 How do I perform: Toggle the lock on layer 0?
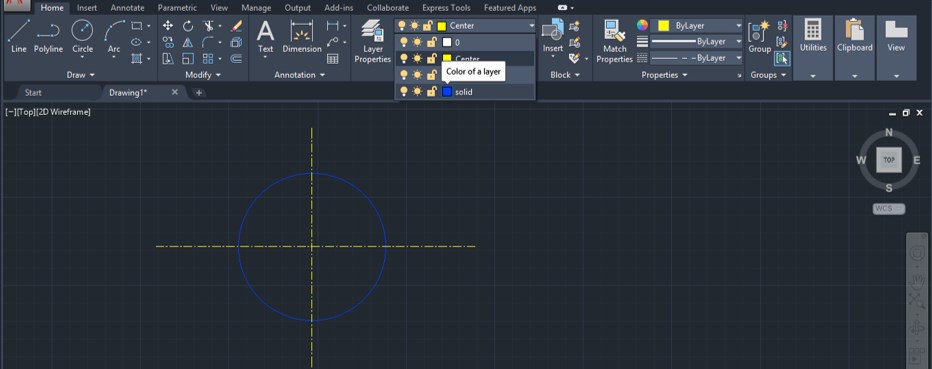(431, 42)
